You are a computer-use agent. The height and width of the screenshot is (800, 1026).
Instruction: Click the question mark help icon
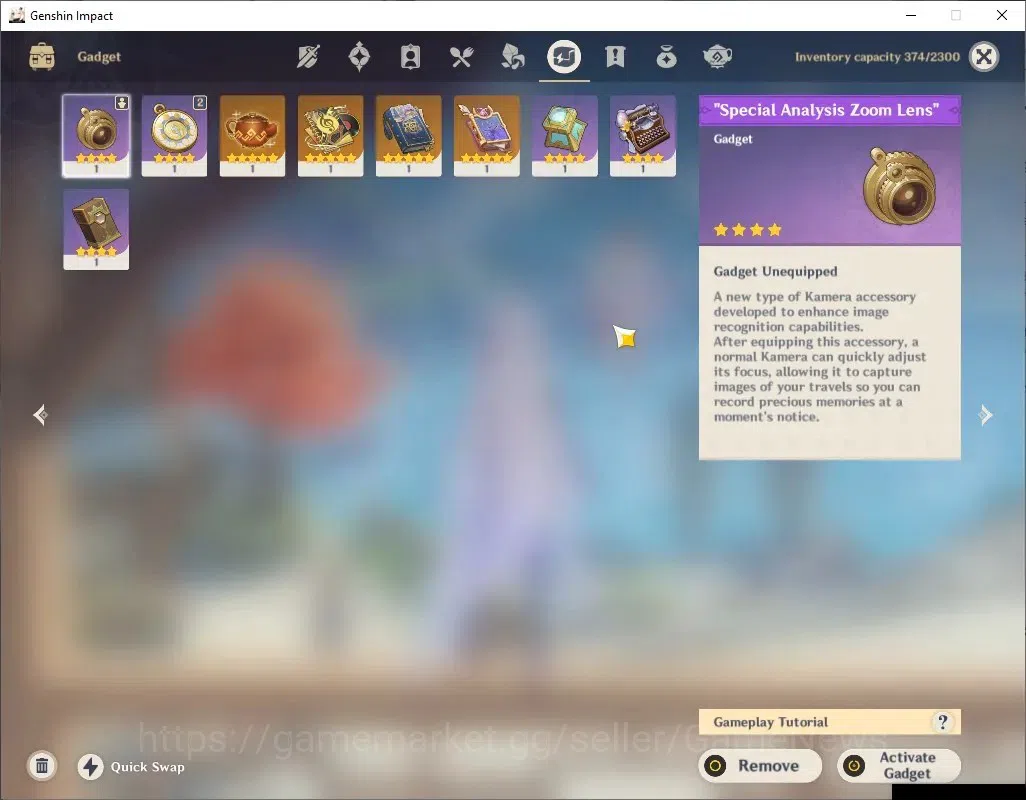(942, 722)
